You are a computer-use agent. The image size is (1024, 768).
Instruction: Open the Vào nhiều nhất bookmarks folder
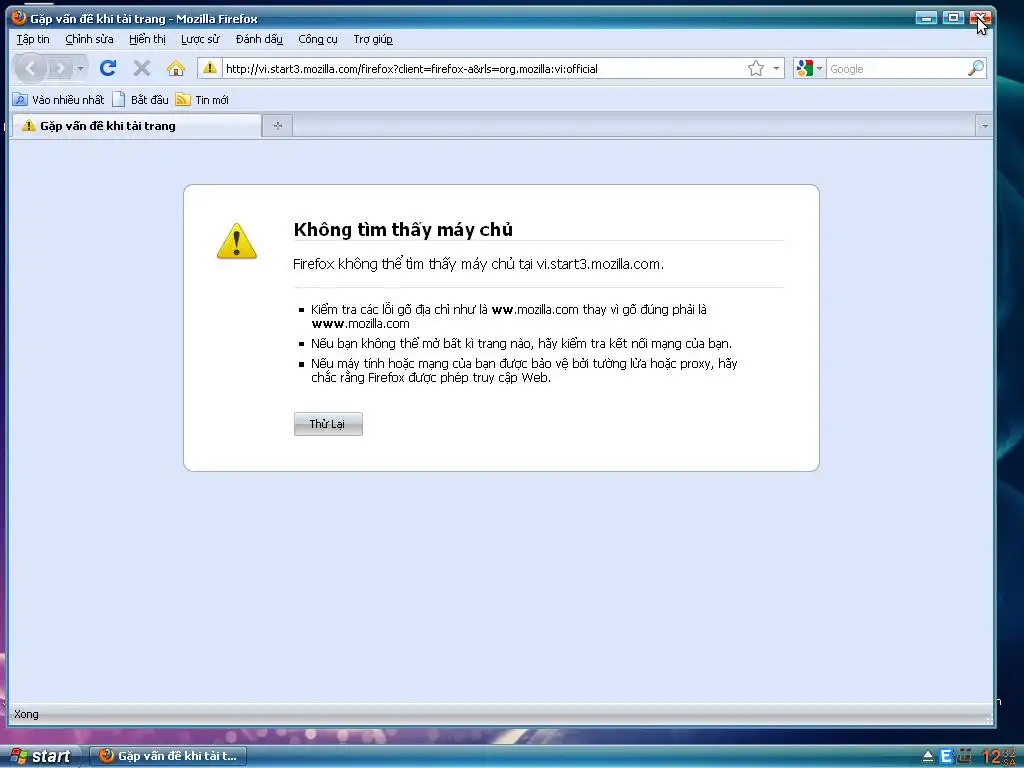pyautogui.click(x=59, y=100)
